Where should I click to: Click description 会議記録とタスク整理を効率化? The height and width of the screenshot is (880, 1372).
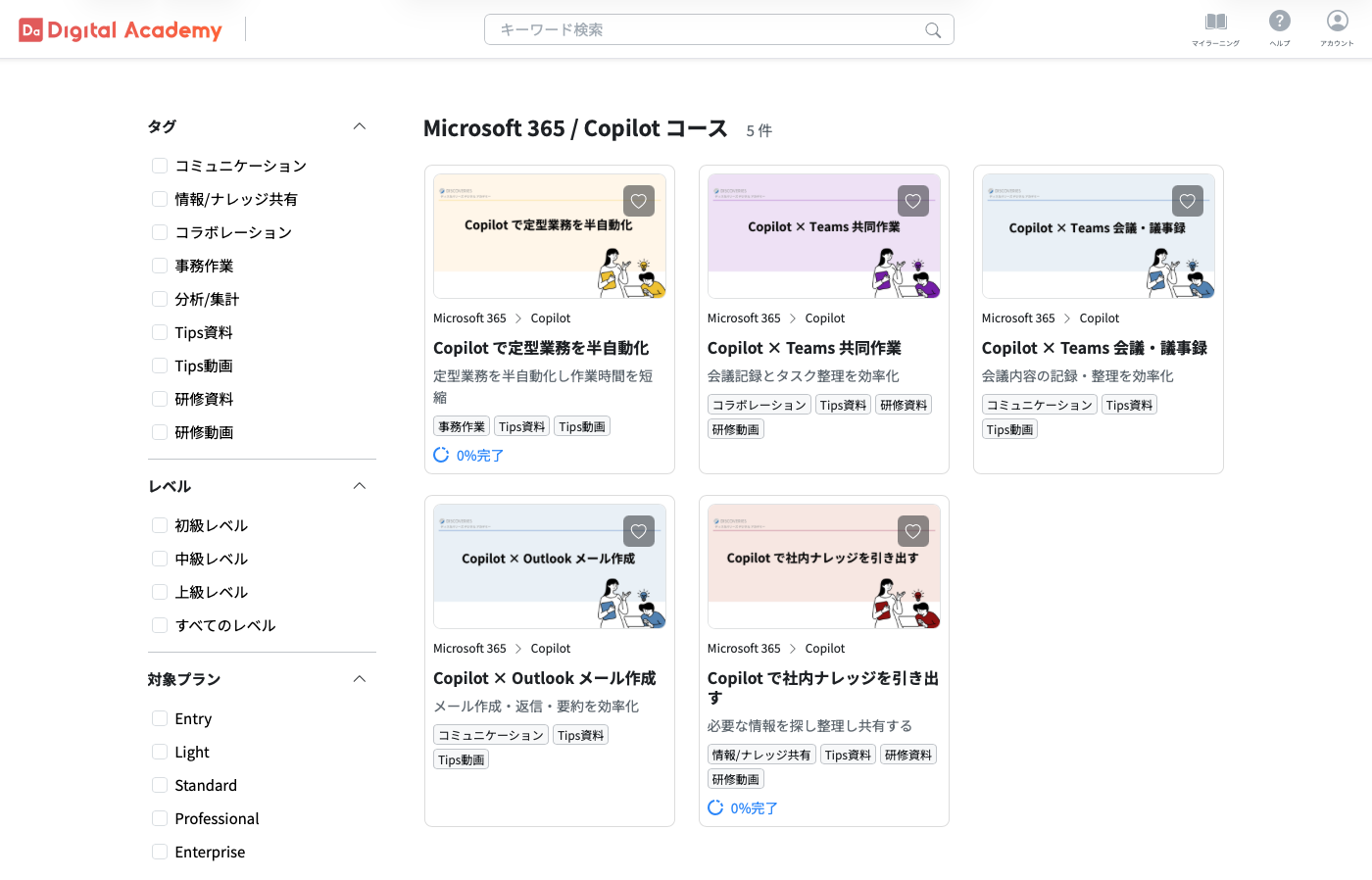click(804, 376)
